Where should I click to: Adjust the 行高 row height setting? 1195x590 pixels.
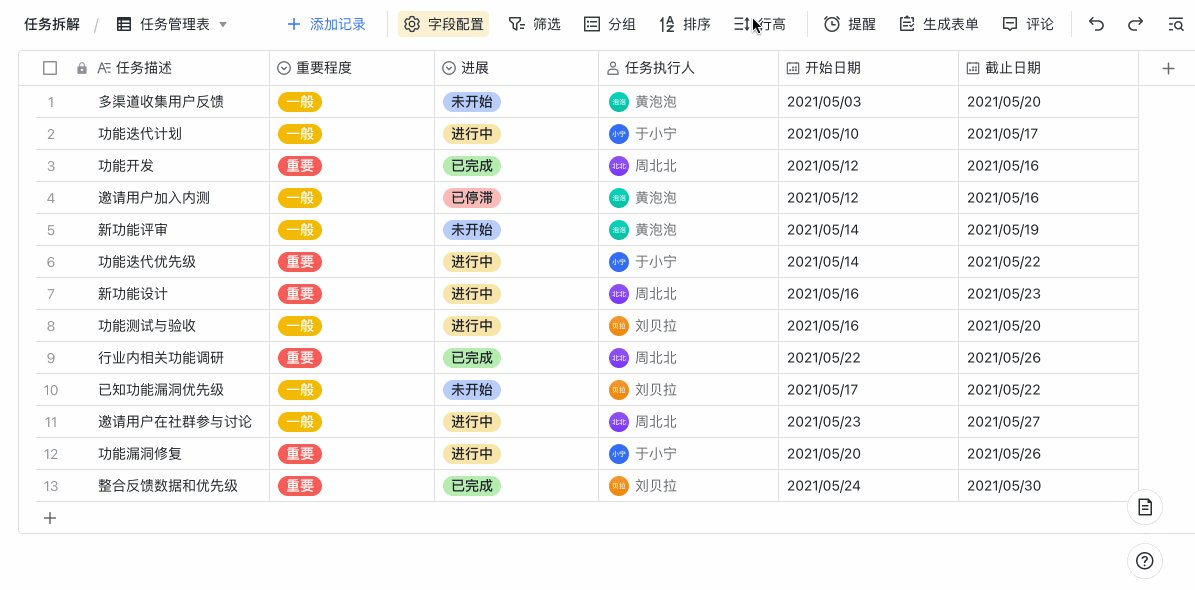click(762, 23)
